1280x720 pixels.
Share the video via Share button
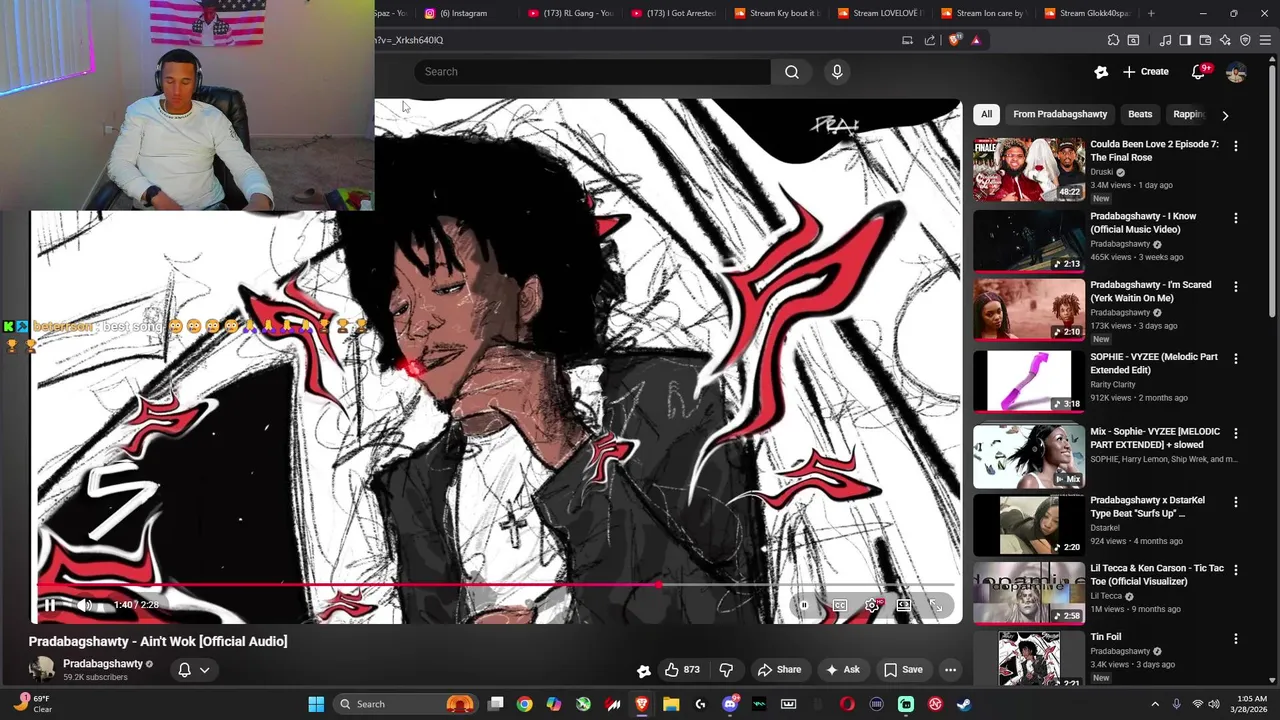779,670
